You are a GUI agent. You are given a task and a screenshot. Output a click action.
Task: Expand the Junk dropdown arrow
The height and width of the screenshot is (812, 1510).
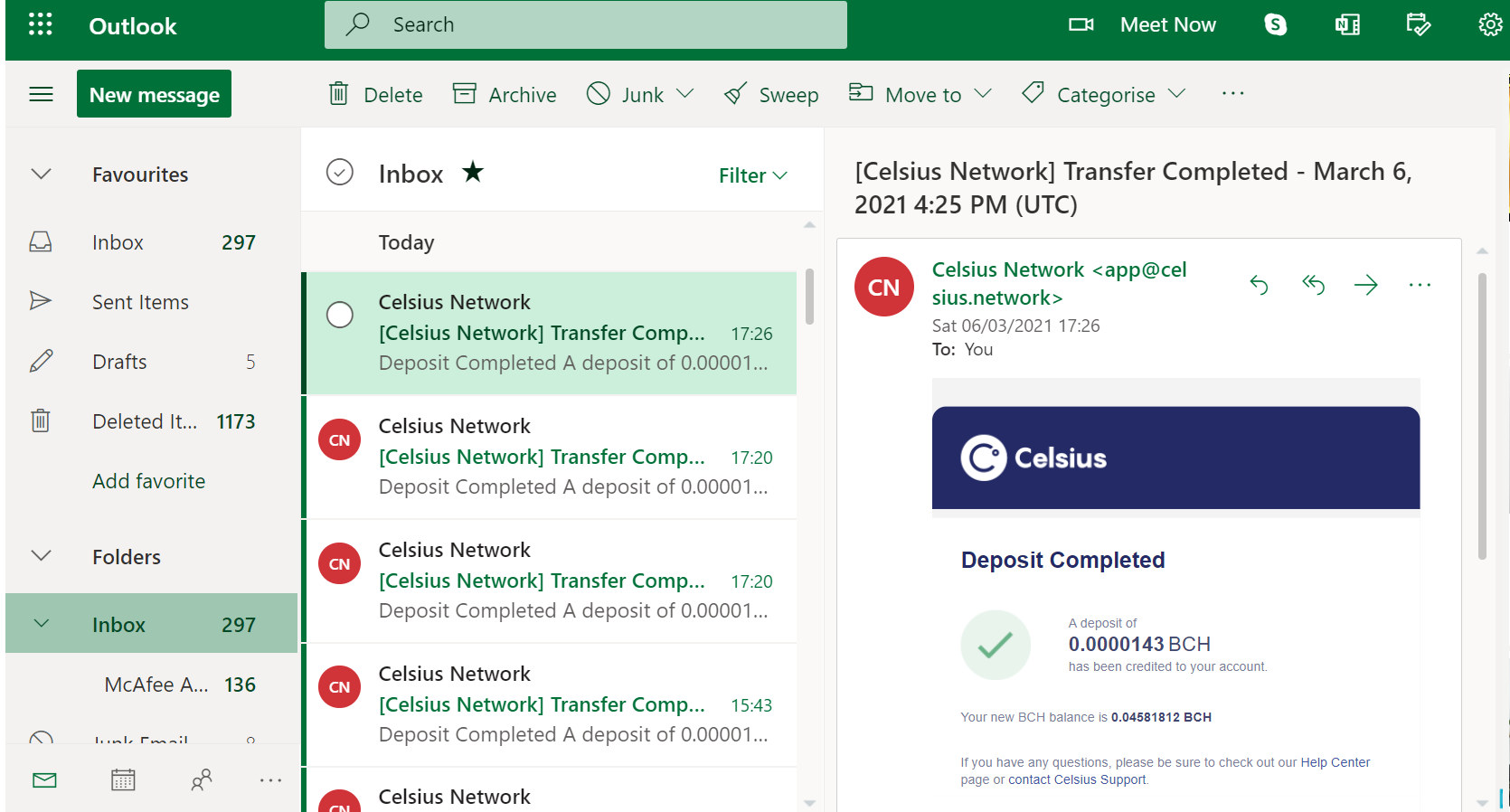tap(685, 94)
